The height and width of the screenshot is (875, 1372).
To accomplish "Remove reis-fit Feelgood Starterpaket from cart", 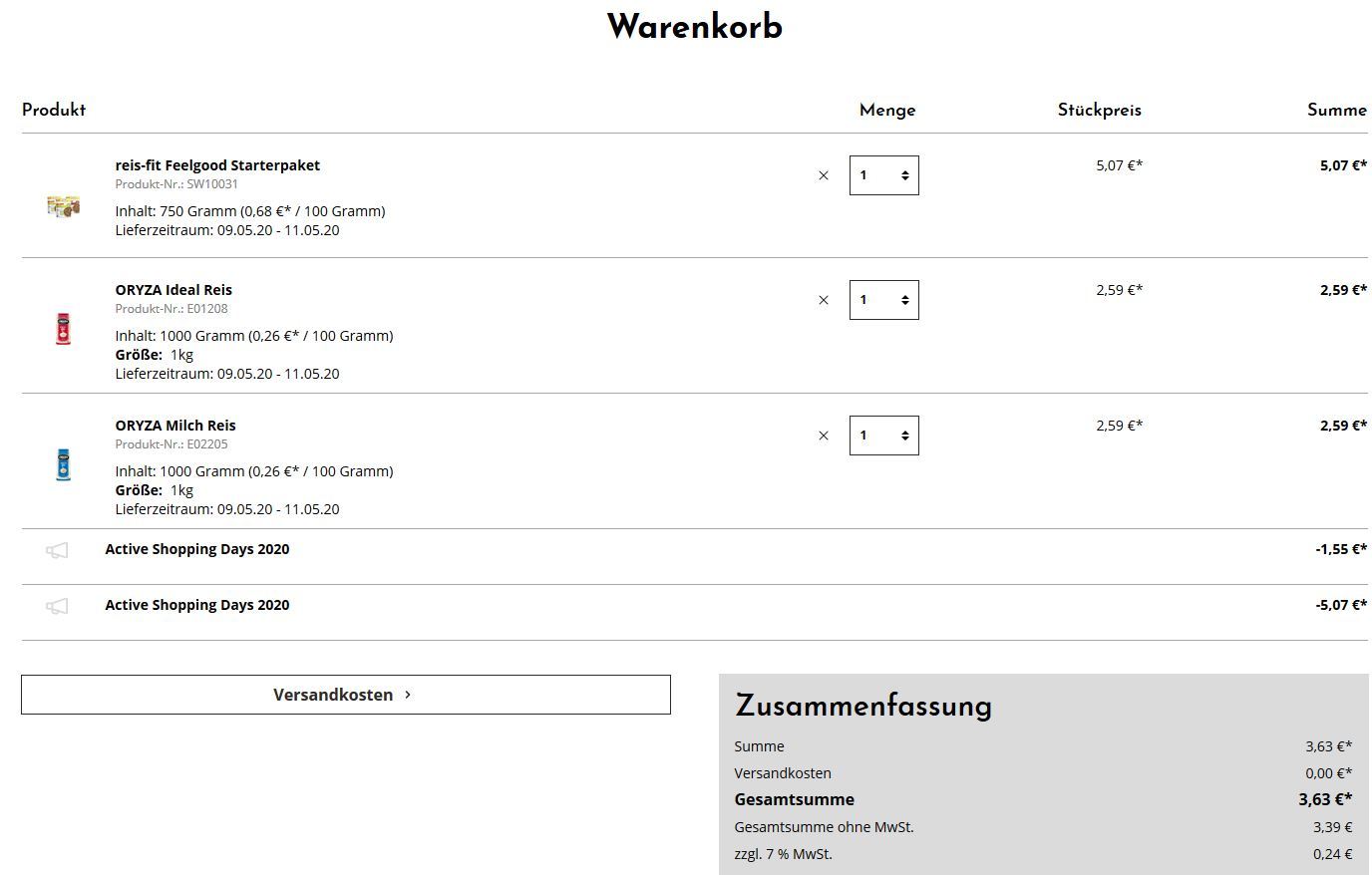I will click(x=823, y=175).
